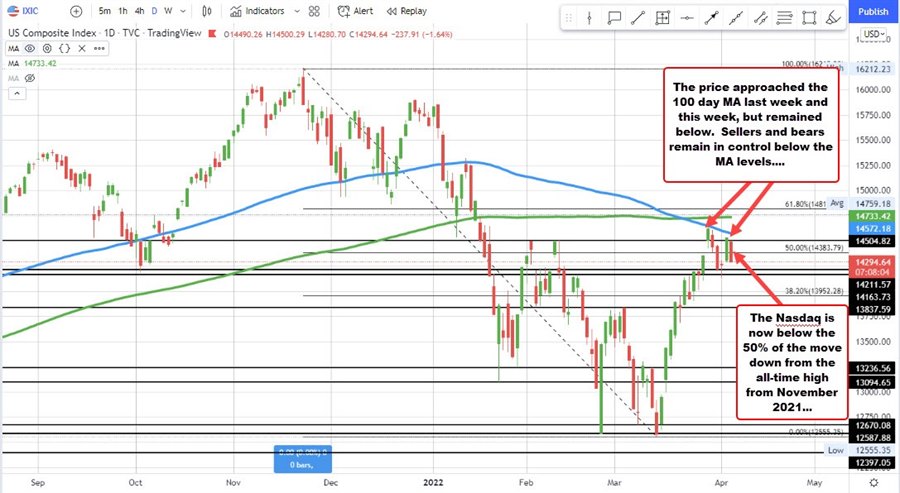Click the 50.00%(14383.79) Fibonacci level label

pyautogui.click(x=814, y=248)
